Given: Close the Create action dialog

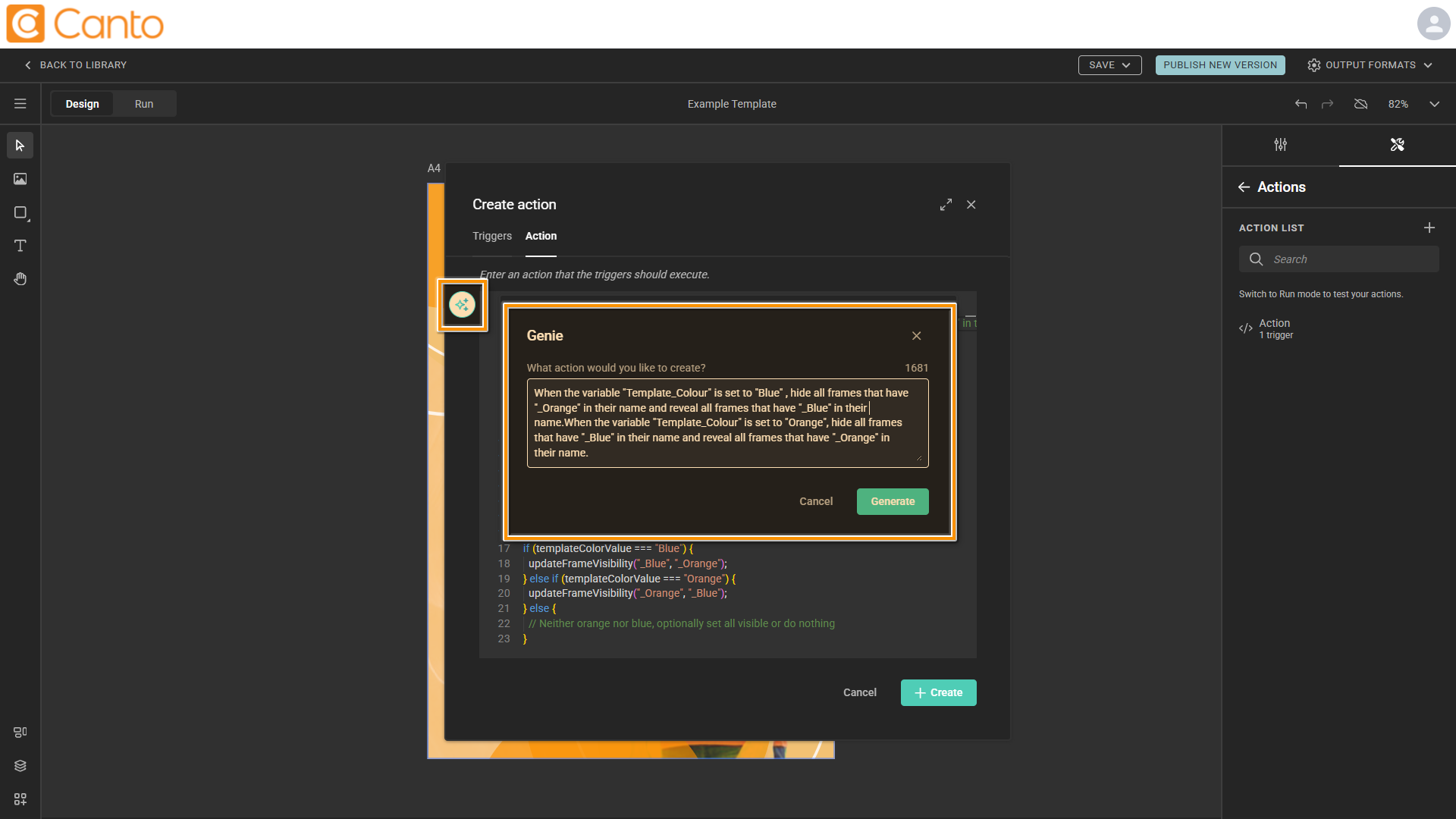Looking at the screenshot, I should point(971,205).
